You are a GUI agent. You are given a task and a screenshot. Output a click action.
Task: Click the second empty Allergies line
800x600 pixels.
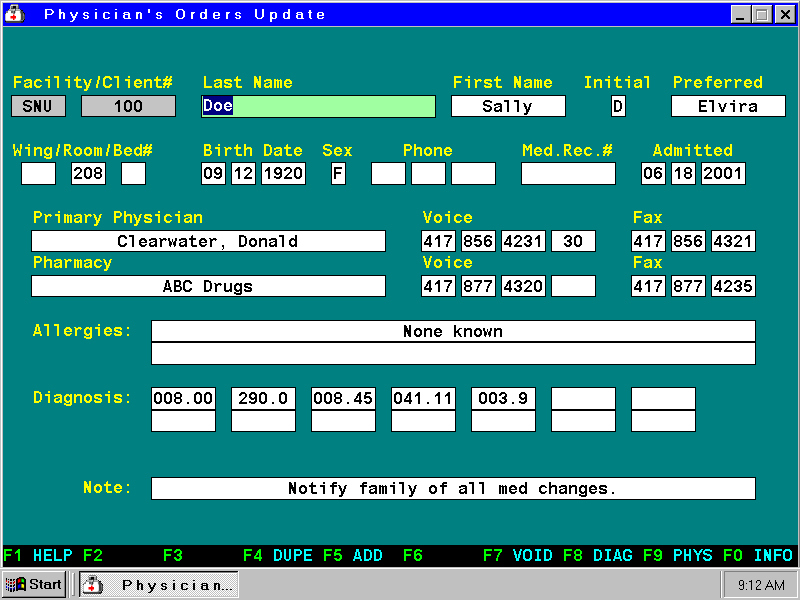coord(453,354)
